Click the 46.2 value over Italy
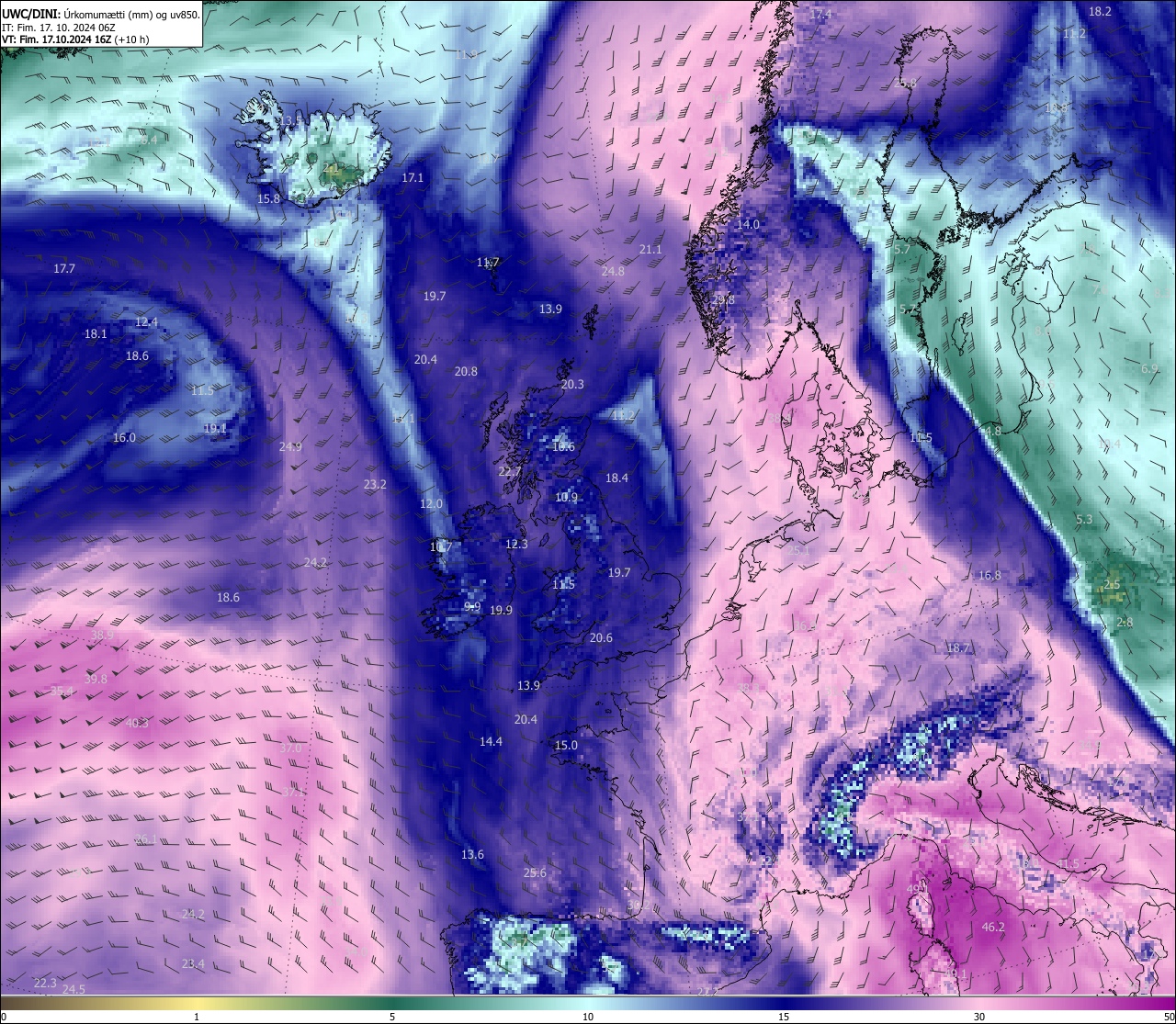This screenshot has width=1176, height=1024. coord(993,928)
